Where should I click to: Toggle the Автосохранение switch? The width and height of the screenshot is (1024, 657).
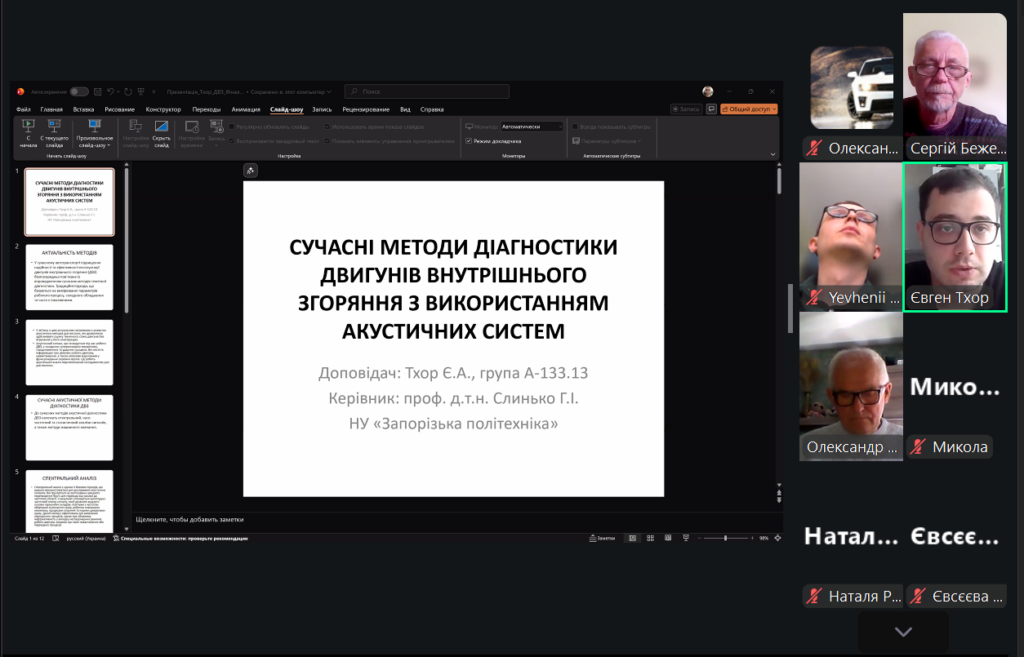coord(78,91)
